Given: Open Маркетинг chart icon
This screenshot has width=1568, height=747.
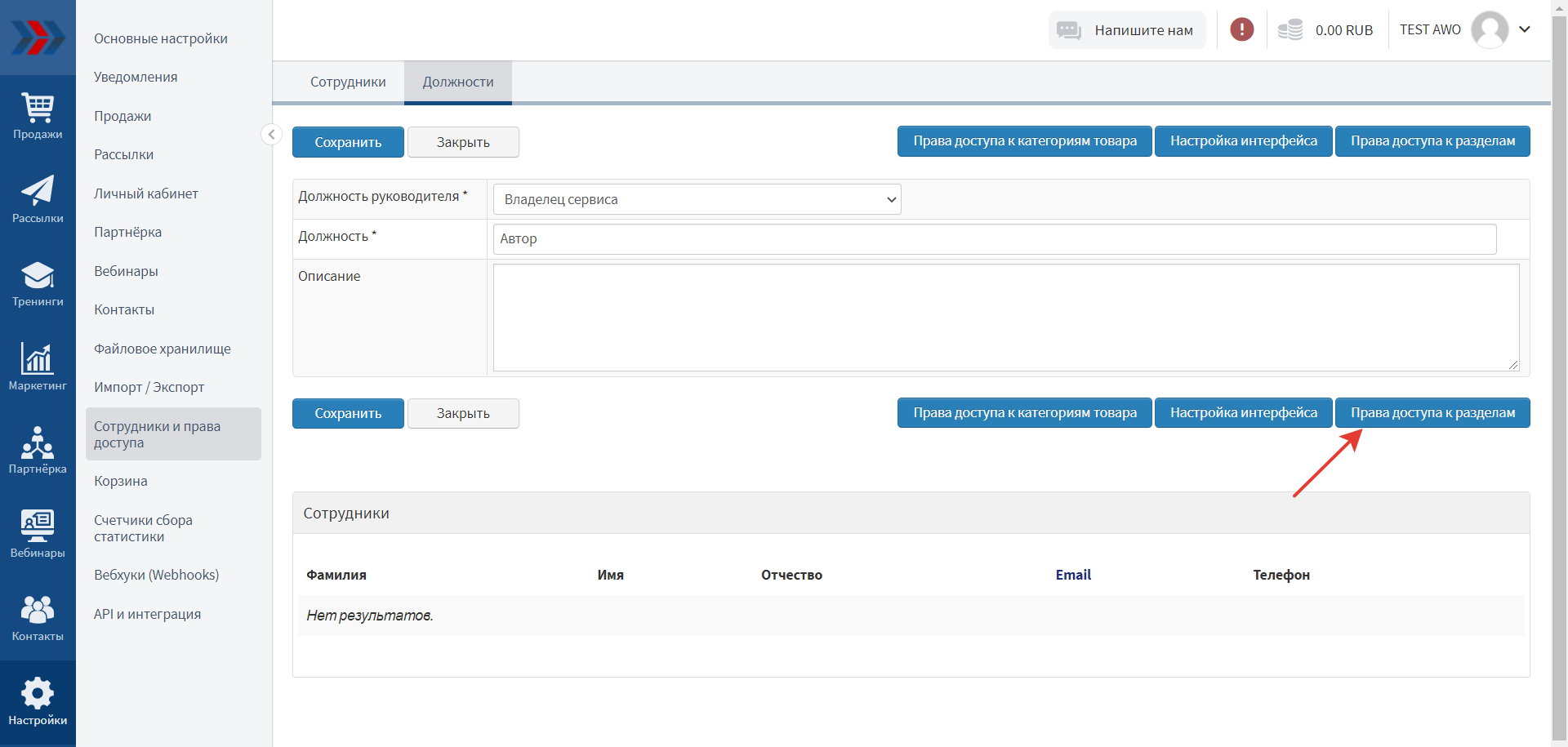Looking at the screenshot, I should click(x=38, y=359).
